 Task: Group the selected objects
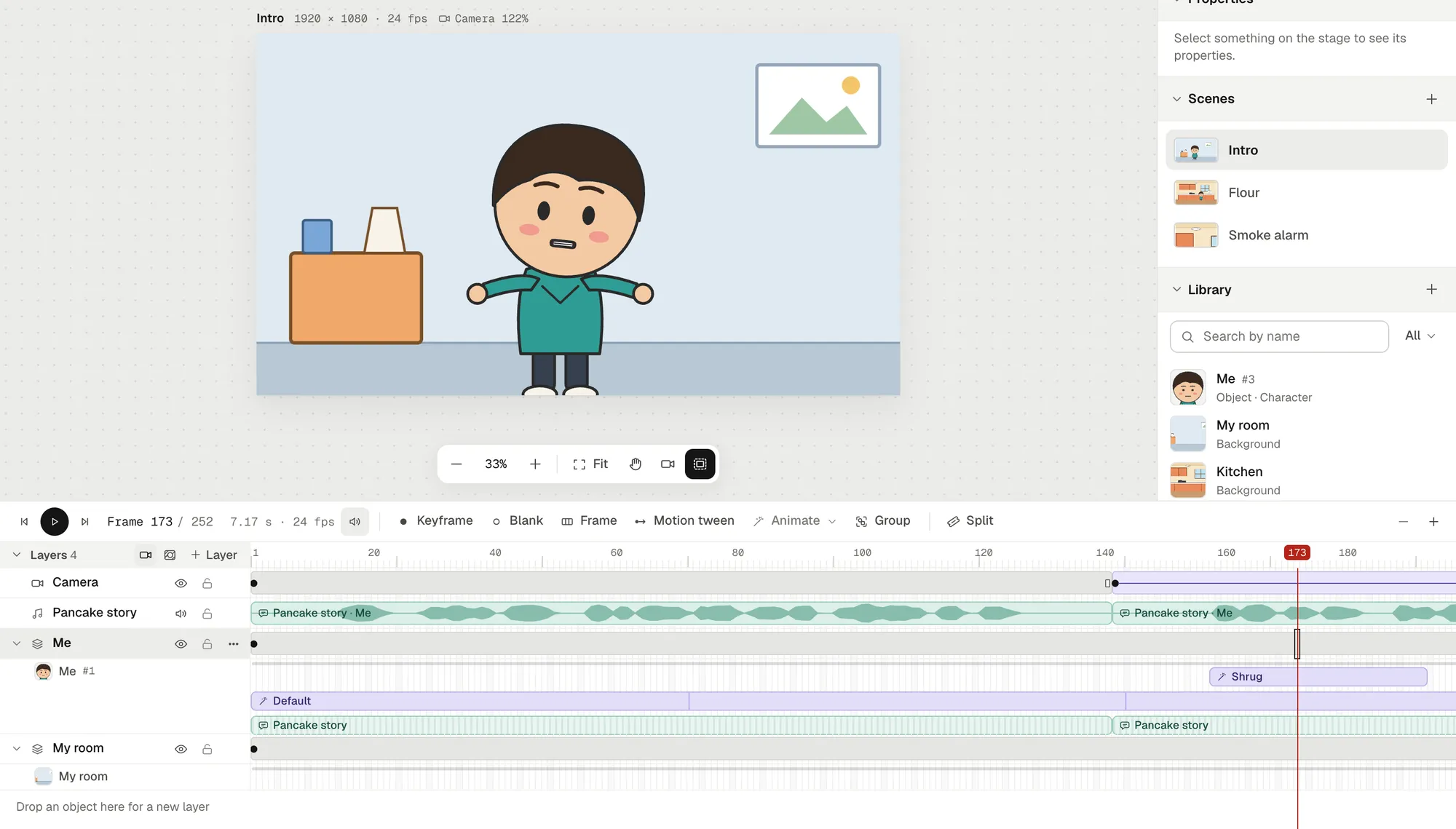pyautogui.click(x=882, y=521)
